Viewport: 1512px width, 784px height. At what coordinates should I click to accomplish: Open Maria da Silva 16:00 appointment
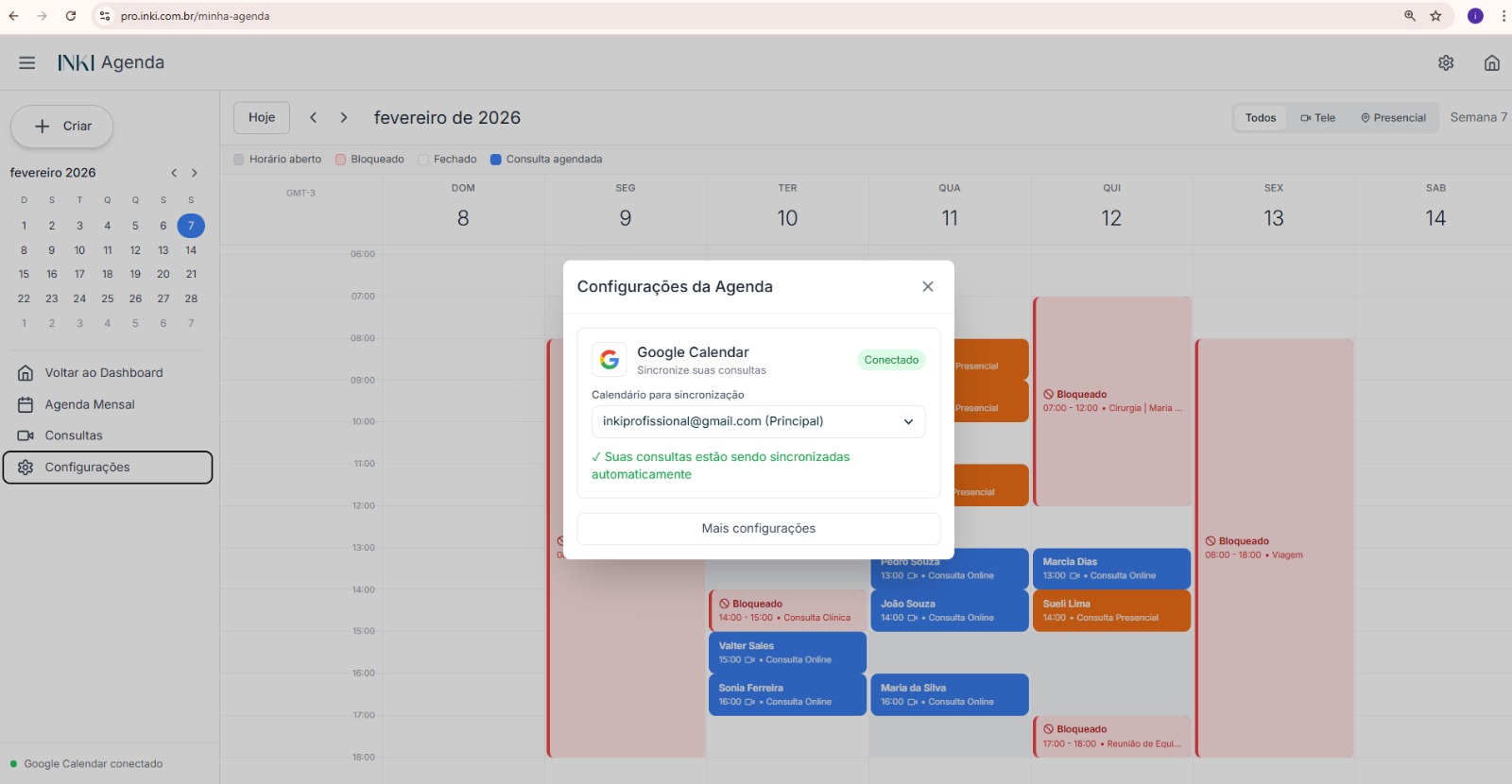coord(949,694)
